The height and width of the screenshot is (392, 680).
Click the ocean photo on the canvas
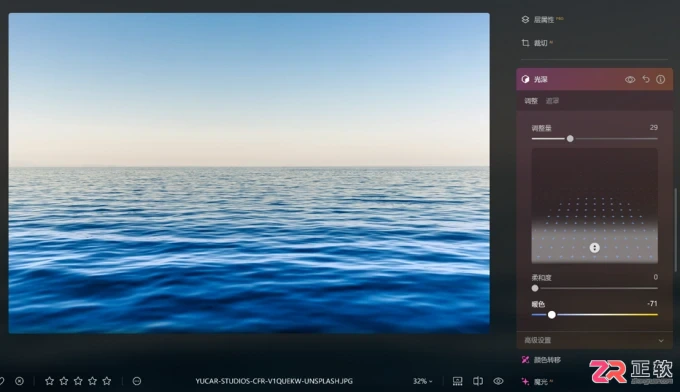pos(249,173)
